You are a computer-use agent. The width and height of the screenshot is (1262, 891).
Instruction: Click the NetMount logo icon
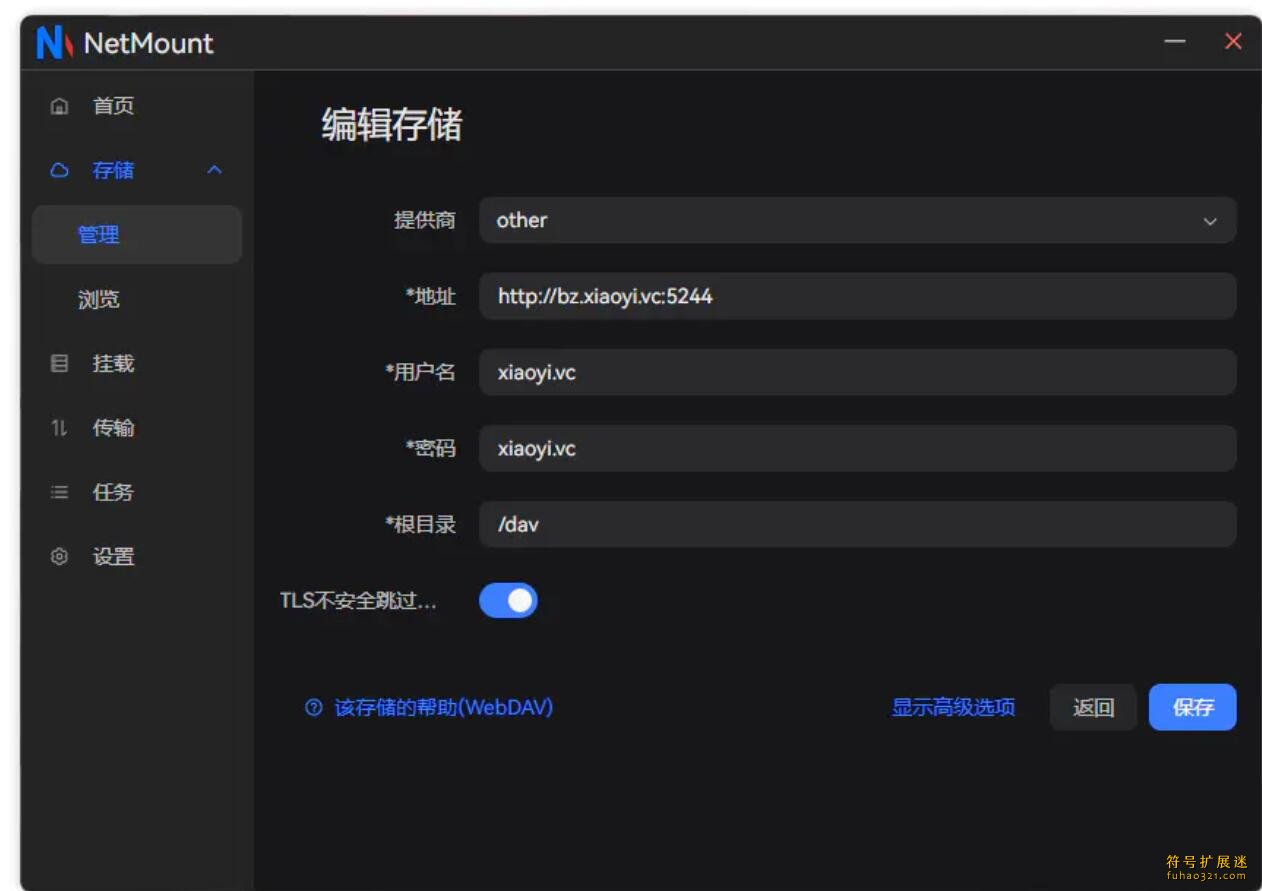coord(54,43)
